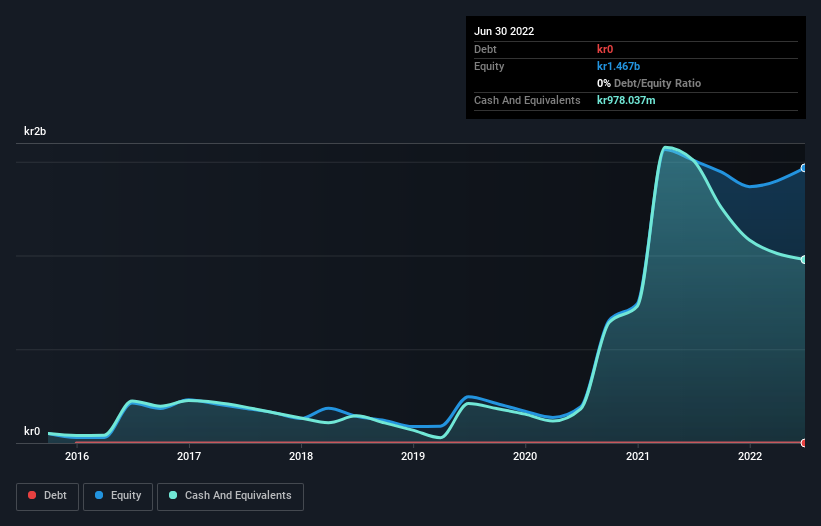
Task: Select the 2021 x-axis label
Action: tap(638, 456)
